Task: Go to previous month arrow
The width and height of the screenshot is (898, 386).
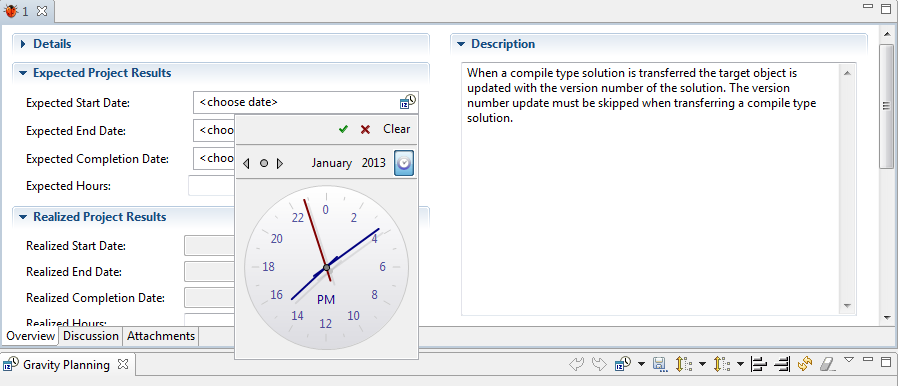Action: [246, 164]
